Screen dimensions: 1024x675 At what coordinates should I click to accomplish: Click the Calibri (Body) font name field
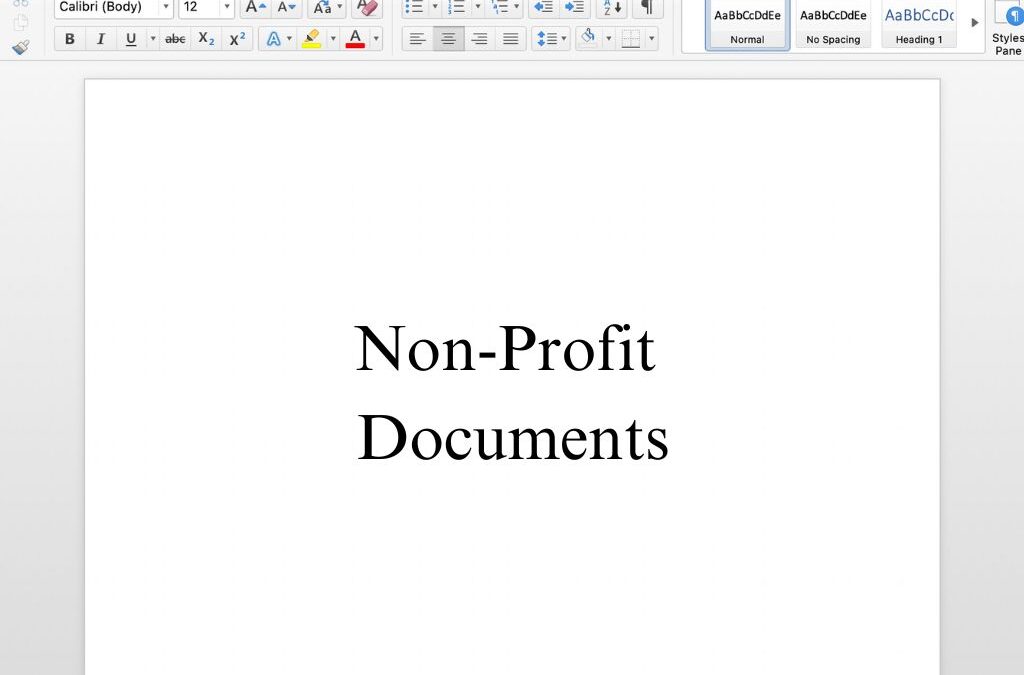tap(107, 7)
